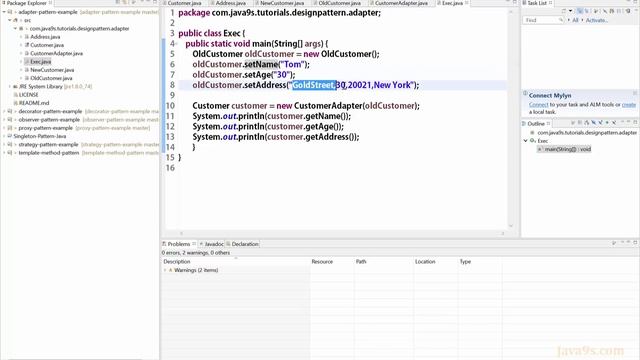Expand the observer-pattern-example project

4,120
